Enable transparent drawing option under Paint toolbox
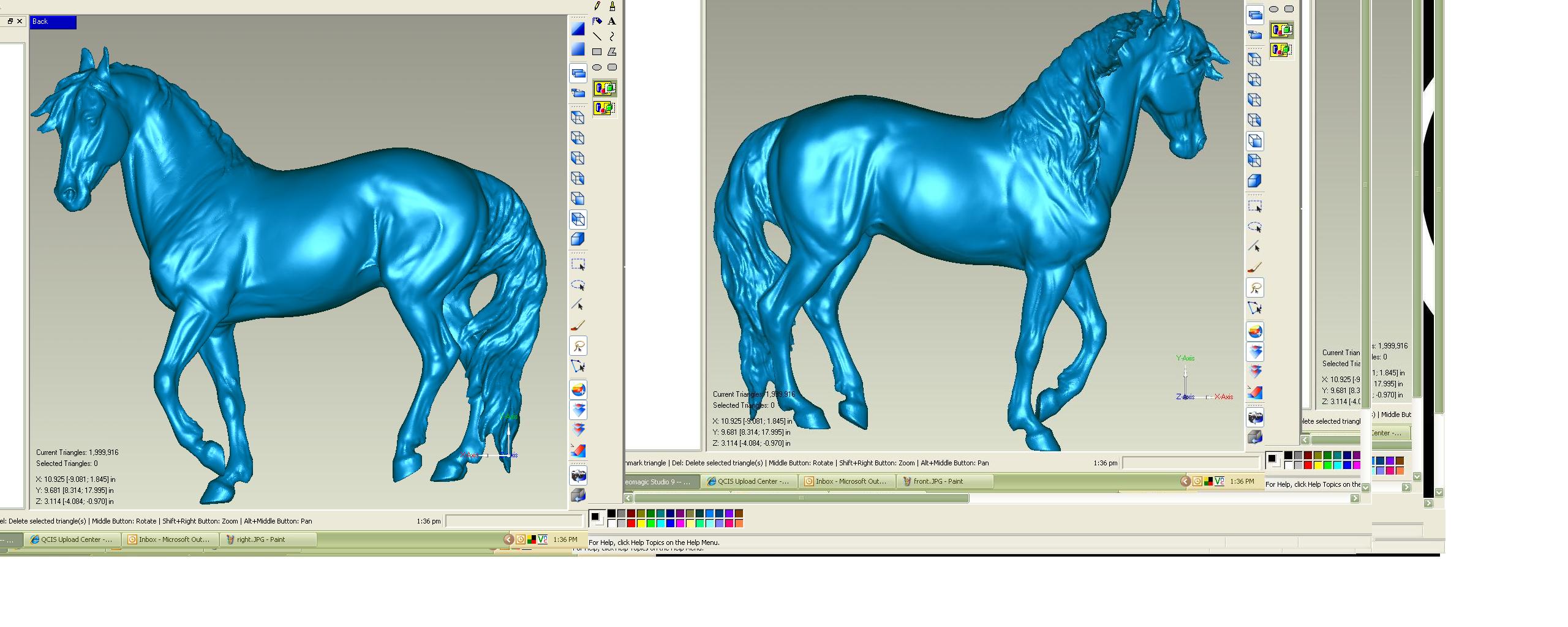The height and width of the screenshot is (627, 1568). (605, 108)
